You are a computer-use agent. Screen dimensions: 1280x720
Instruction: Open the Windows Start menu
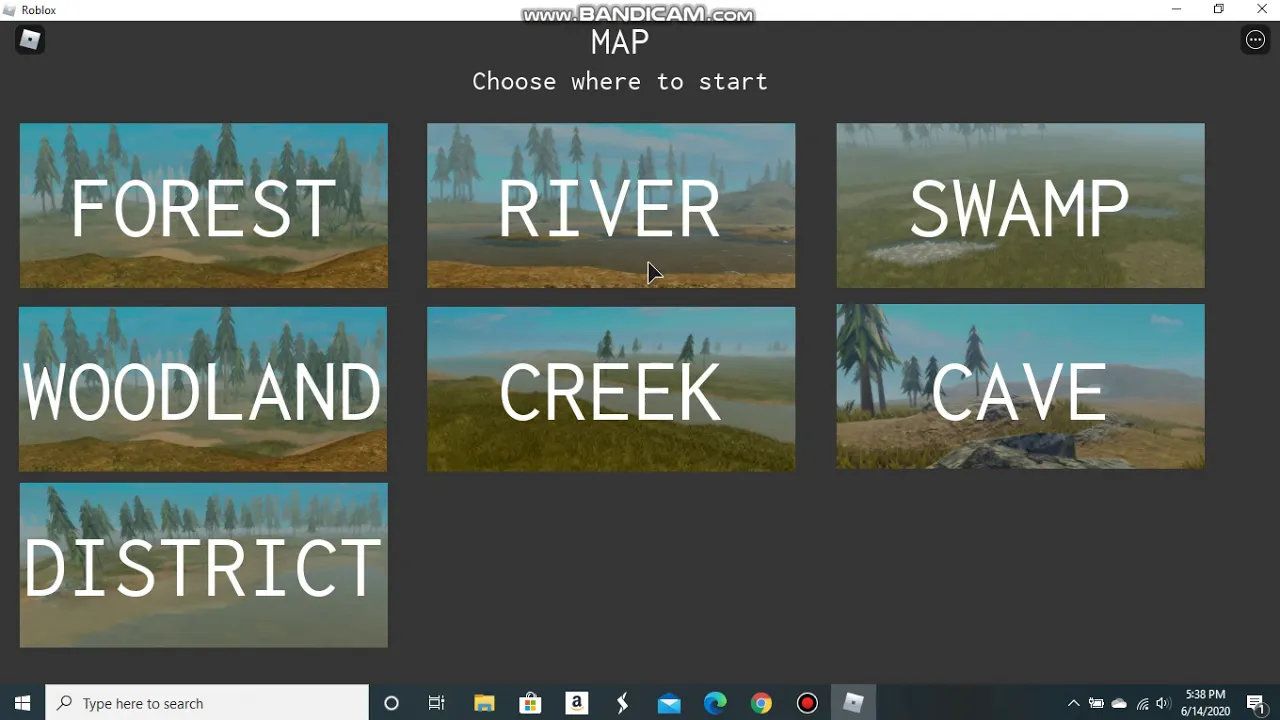23,703
